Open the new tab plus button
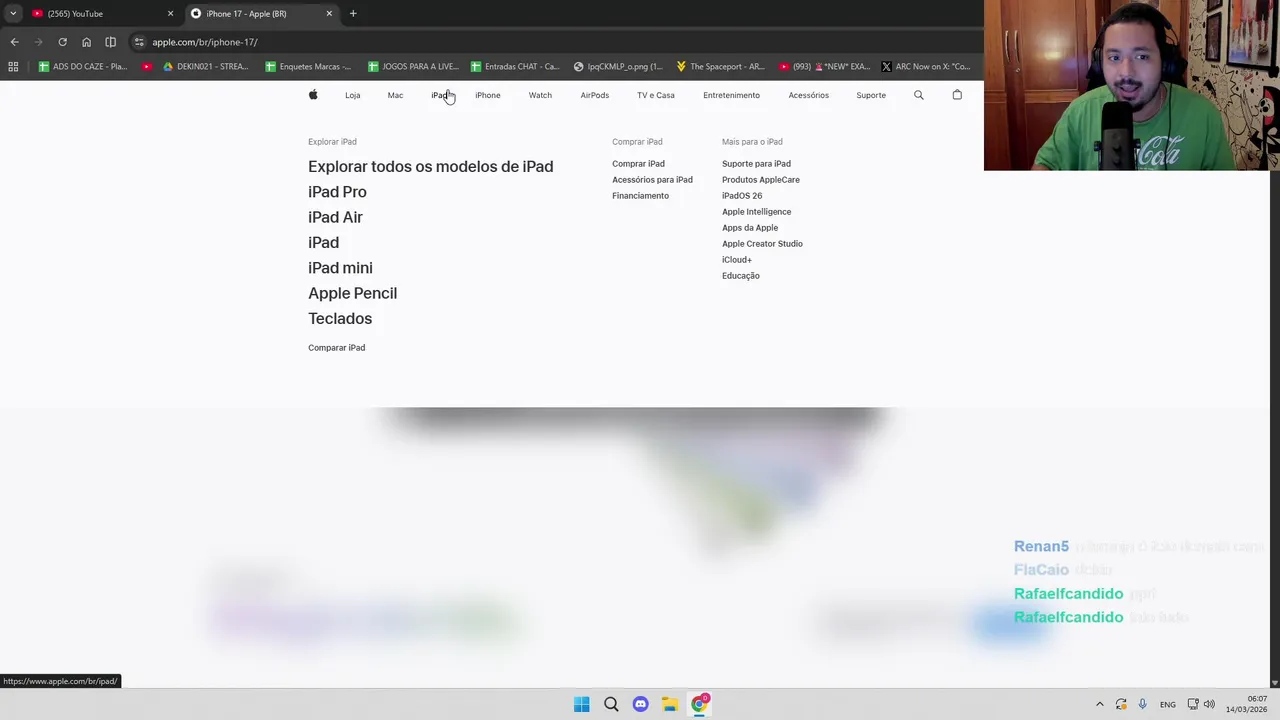1280x720 pixels. (x=353, y=14)
